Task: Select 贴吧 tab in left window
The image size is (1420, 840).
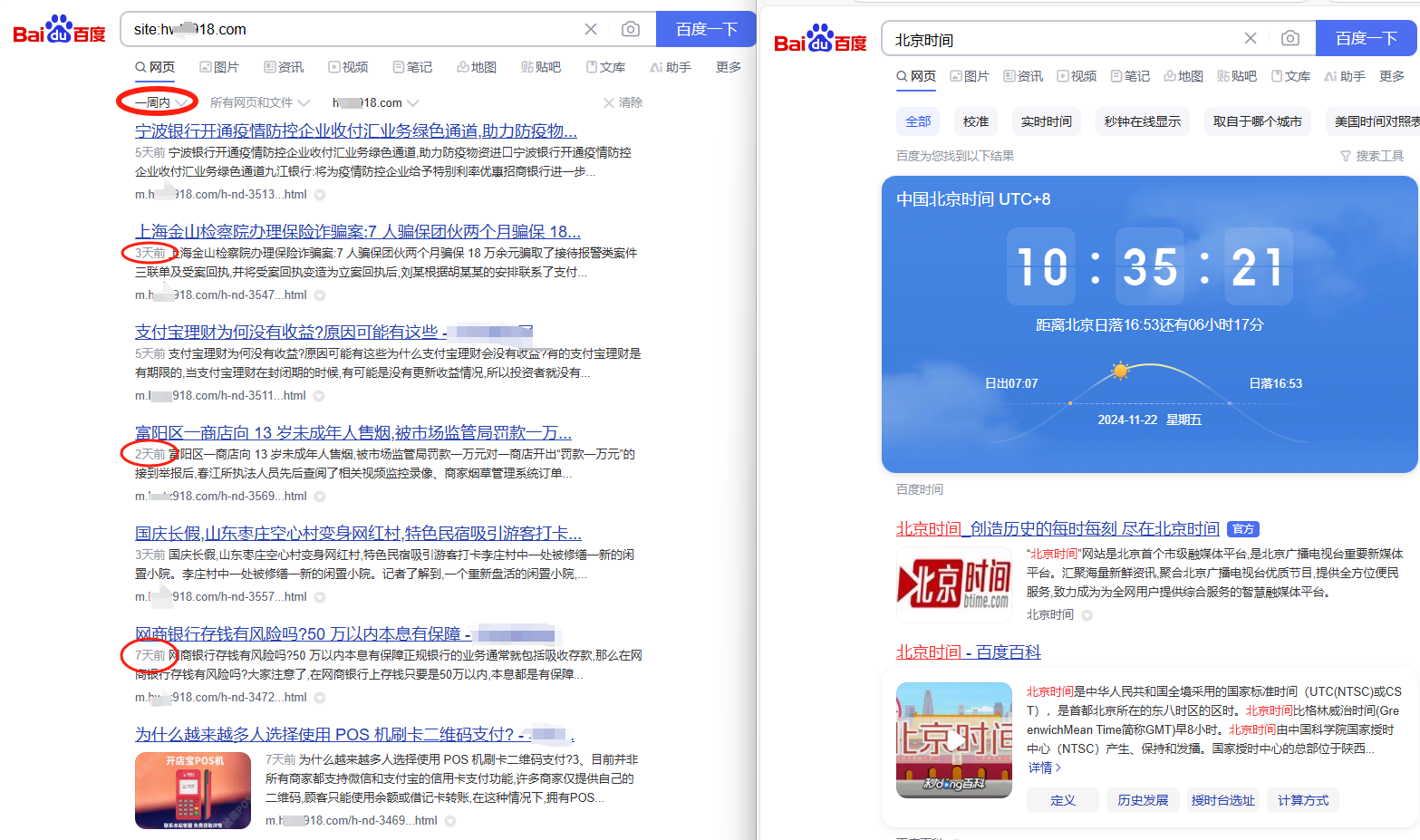Action: pyautogui.click(x=541, y=67)
